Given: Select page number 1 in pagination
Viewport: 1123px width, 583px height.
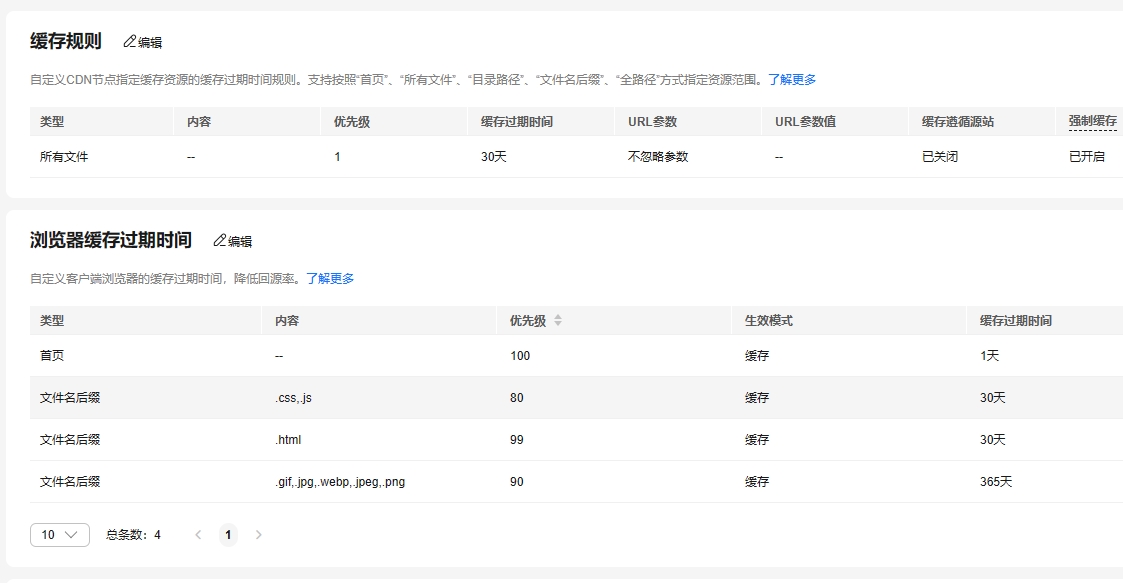Looking at the screenshot, I should coord(228,535).
